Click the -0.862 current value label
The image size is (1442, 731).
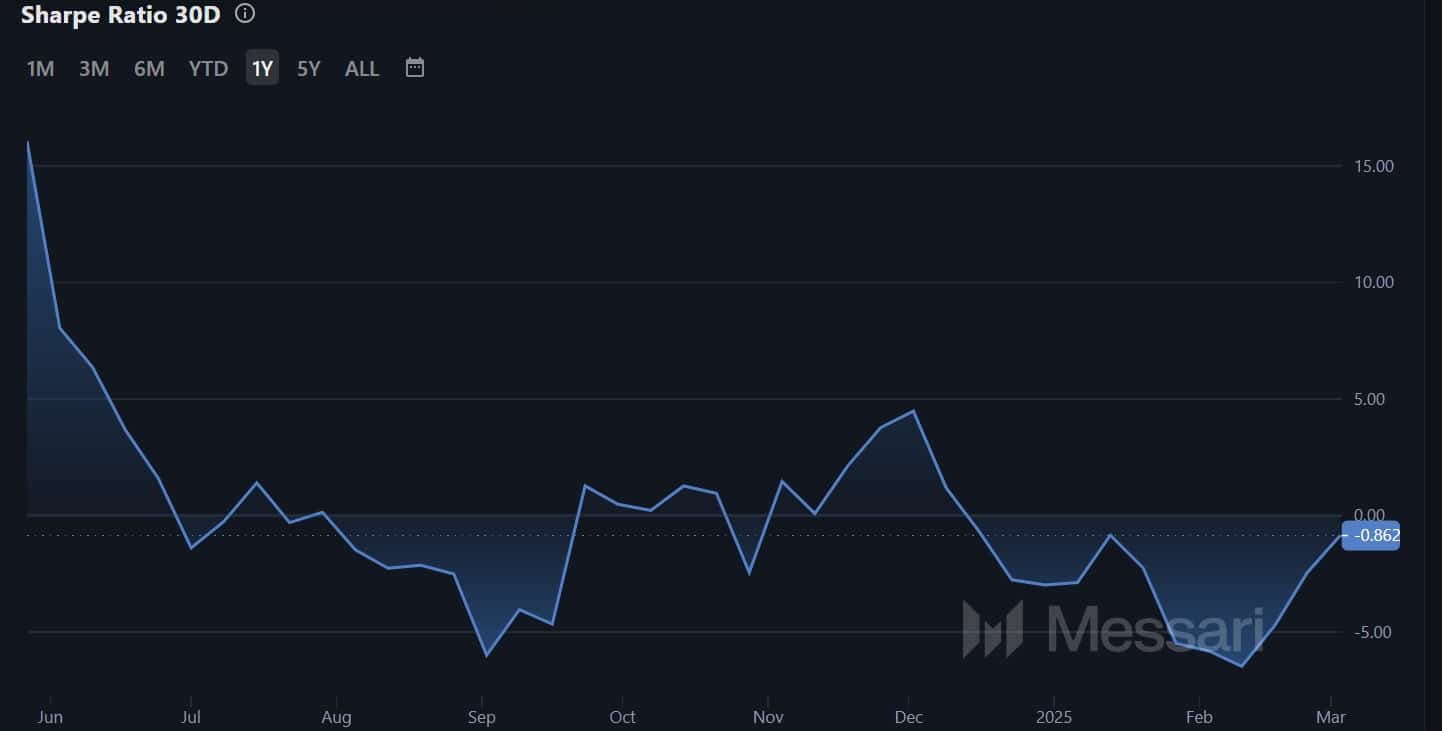pos(1371,536)
